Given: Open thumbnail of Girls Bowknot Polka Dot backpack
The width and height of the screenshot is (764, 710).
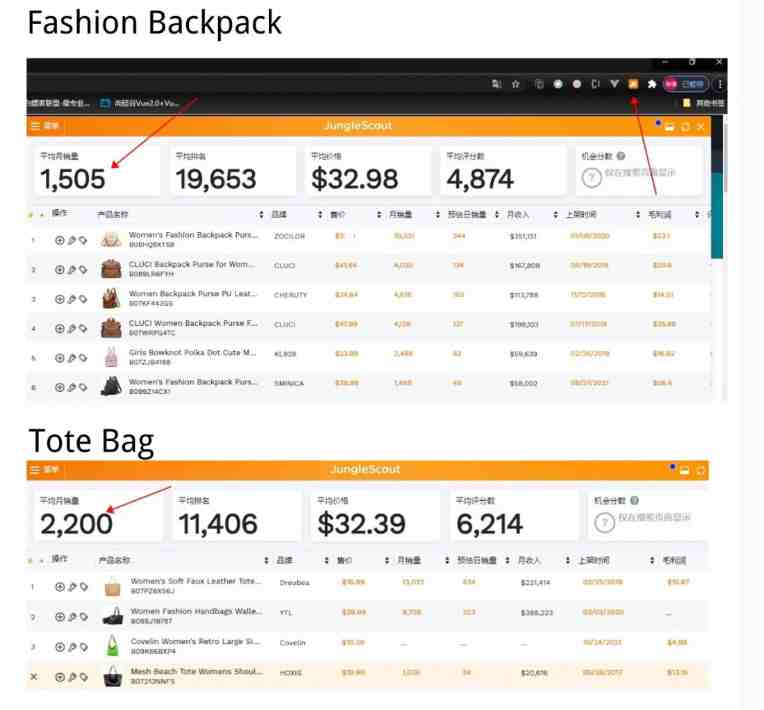Looking at the screenshot, I should [111, 357].
